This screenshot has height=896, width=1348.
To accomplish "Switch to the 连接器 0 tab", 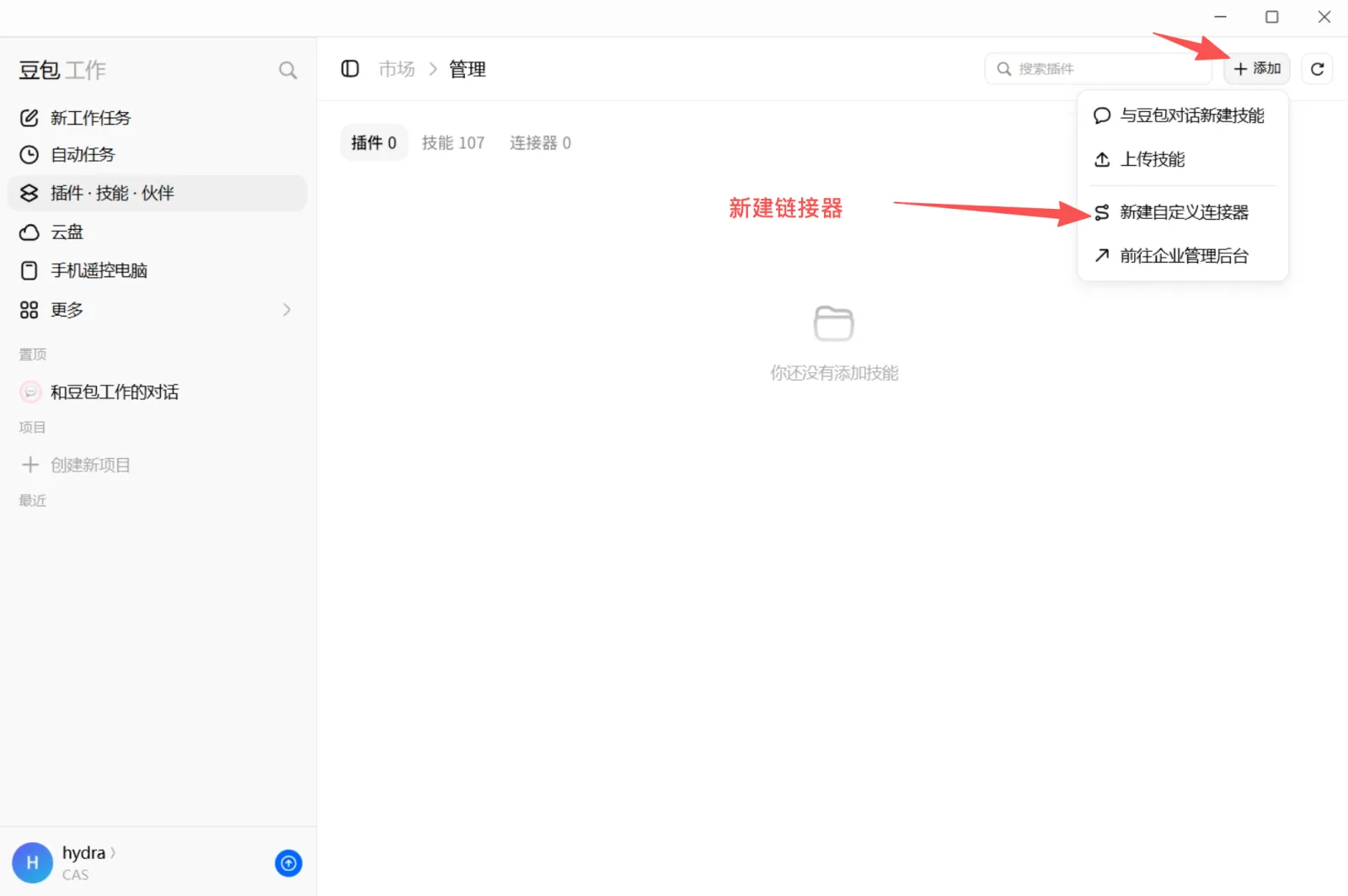I will click(540, 143).
